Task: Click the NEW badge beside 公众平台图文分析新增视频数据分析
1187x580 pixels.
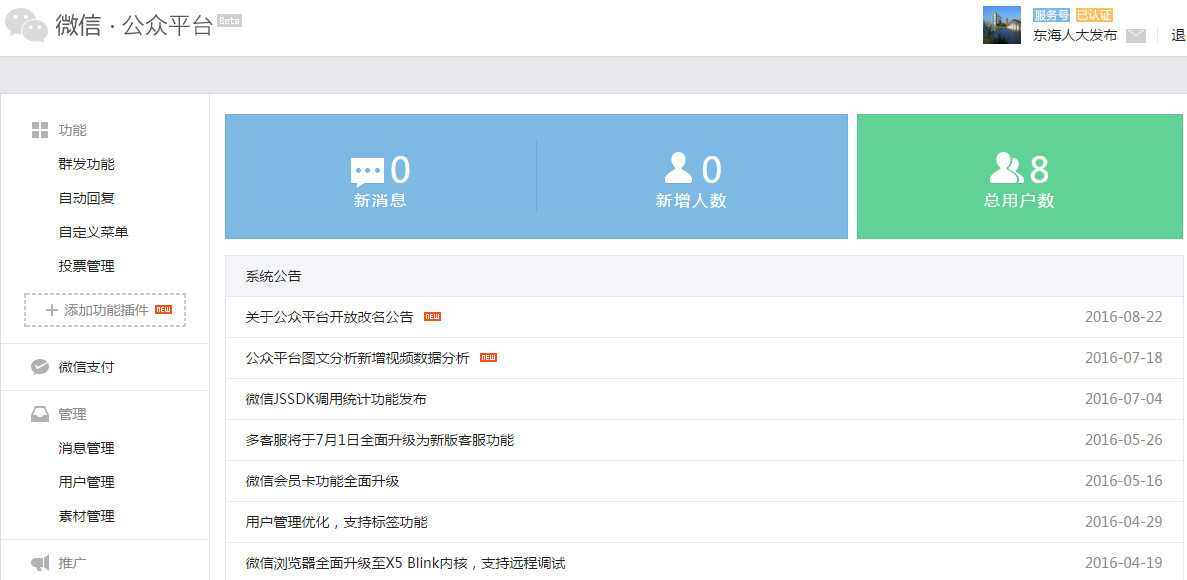Action: (x=488, y=357)
